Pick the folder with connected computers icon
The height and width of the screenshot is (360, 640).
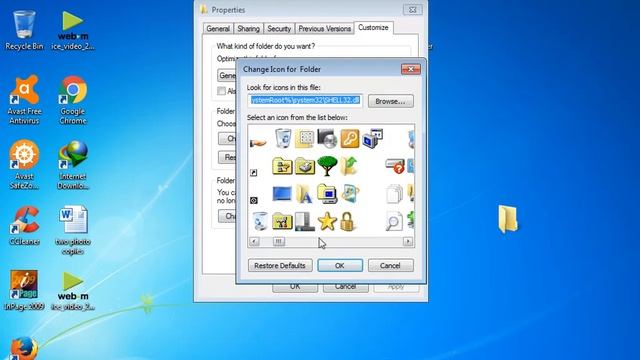click(282, 221)
